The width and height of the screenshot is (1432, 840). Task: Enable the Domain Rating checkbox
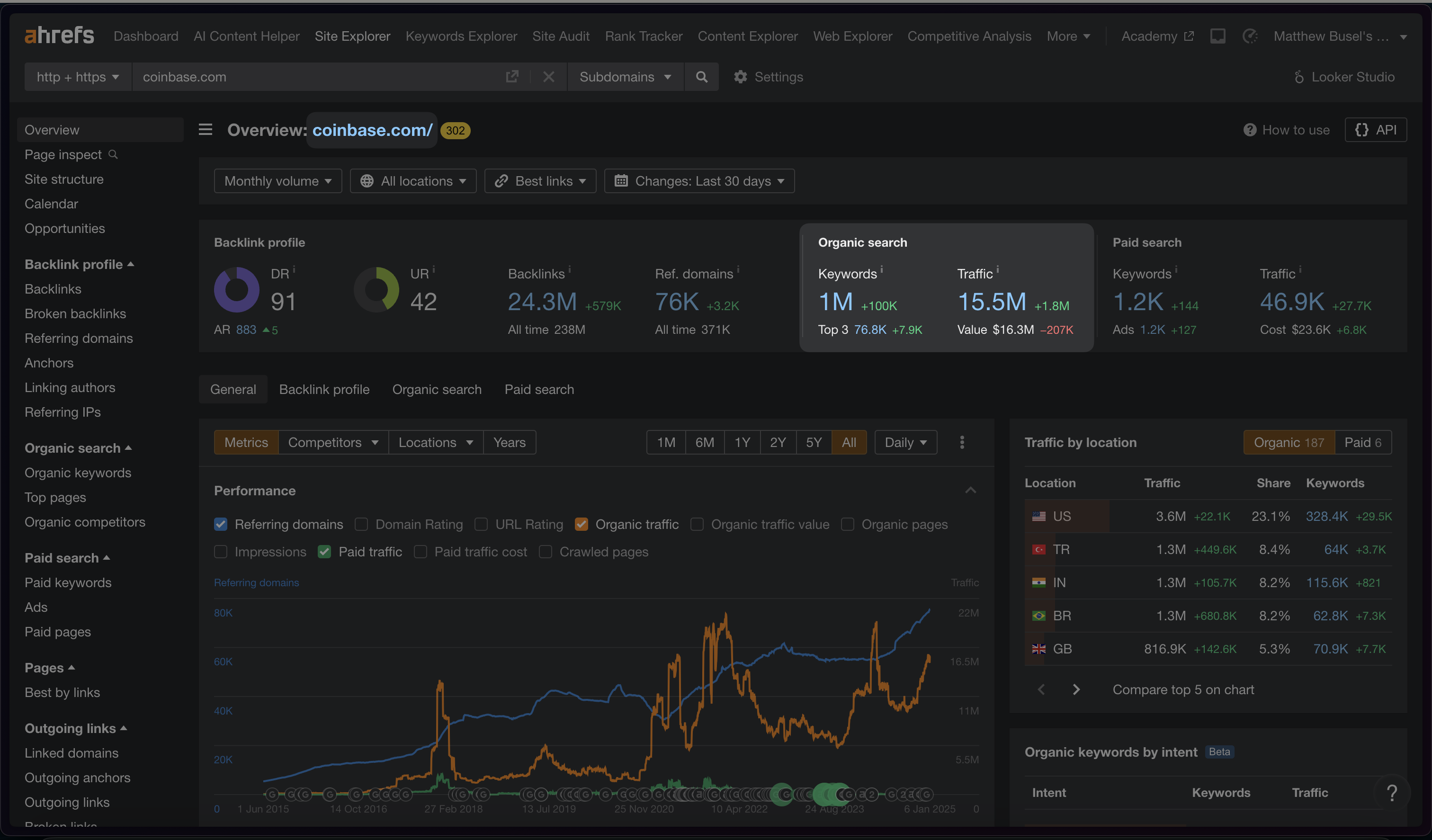pyautogui.click(x=361, y=524)
